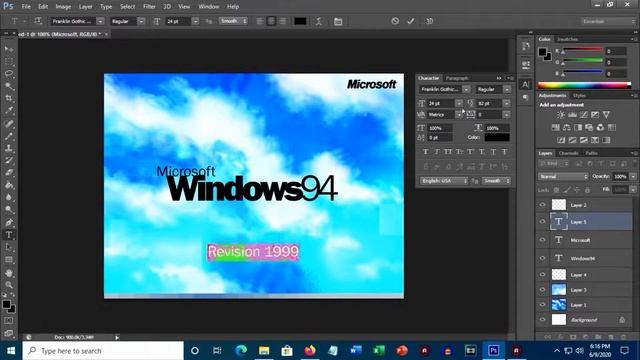Screen dimensions: 640x360
Task: Select the Eraser tool
Action: 9,173
